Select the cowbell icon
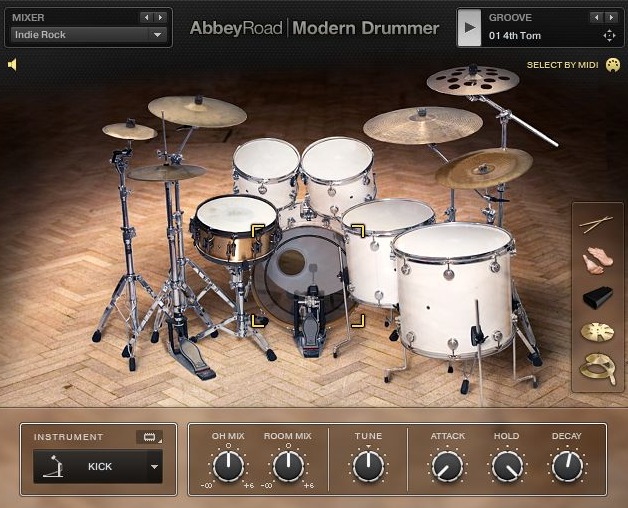This screenshot has height=508, width=628. coord(598,297)
